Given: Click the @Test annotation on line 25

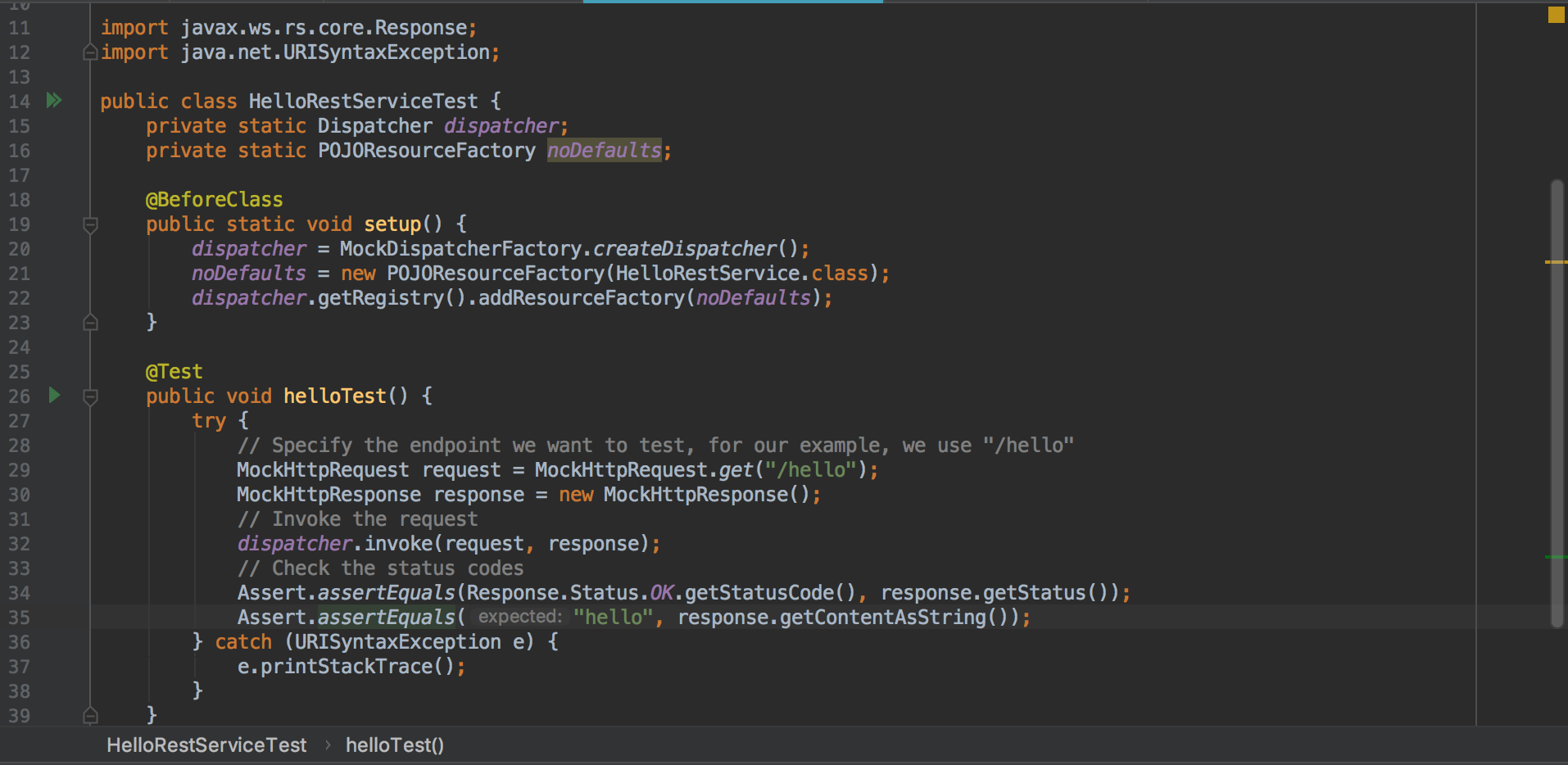Looking at the screenshot, I should [x=174, y=371].
